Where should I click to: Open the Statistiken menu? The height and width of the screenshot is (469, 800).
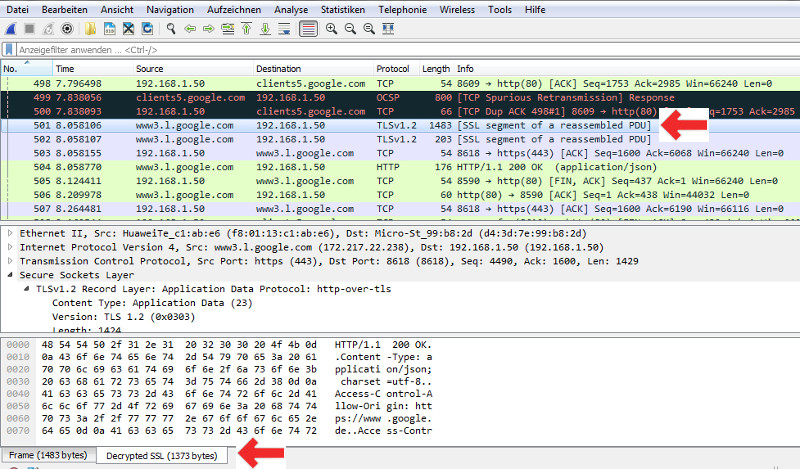(343, 10)
